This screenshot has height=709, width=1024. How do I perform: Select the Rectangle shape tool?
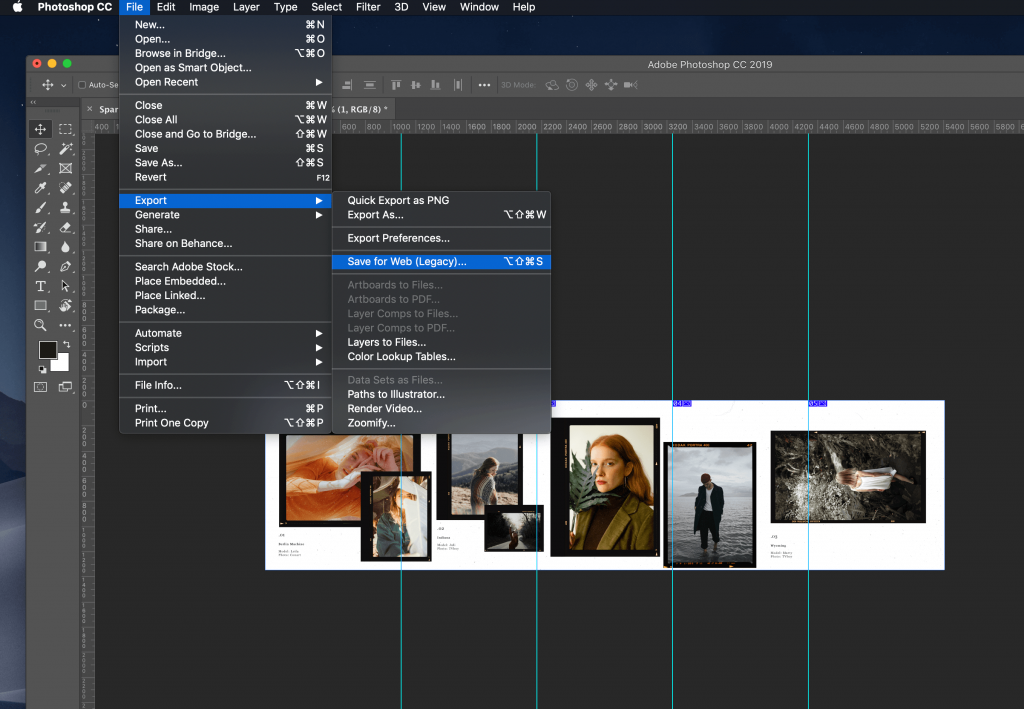click(40, 306)
